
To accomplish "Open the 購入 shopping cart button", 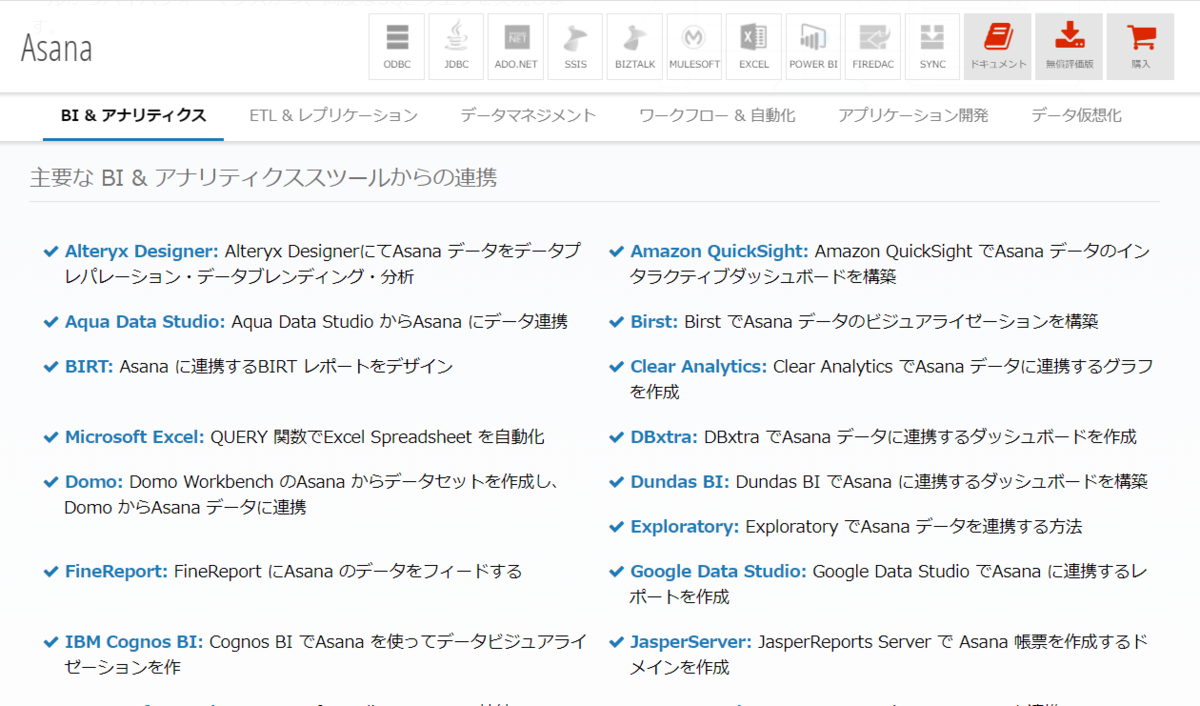I will 1140,47.
